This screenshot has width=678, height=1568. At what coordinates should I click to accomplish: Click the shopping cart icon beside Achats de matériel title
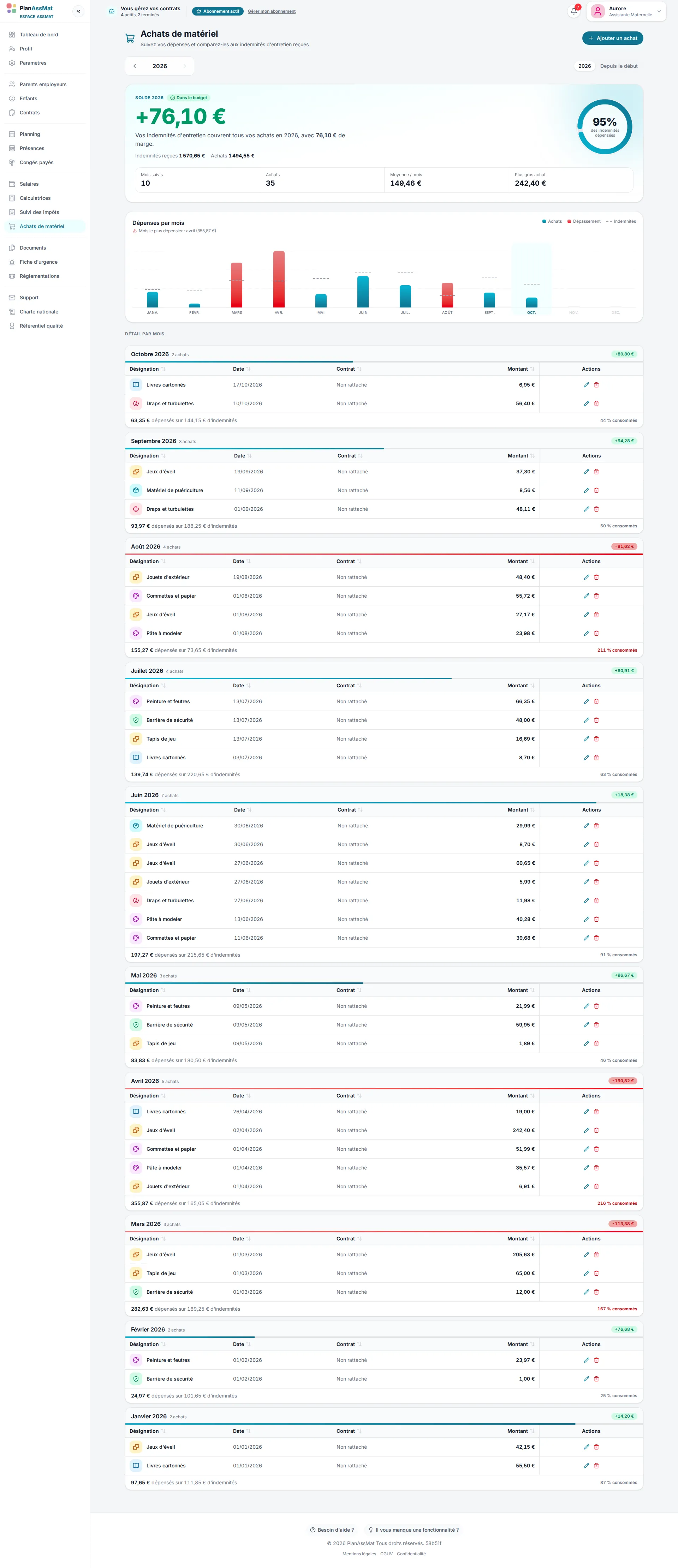coord(130,38)
